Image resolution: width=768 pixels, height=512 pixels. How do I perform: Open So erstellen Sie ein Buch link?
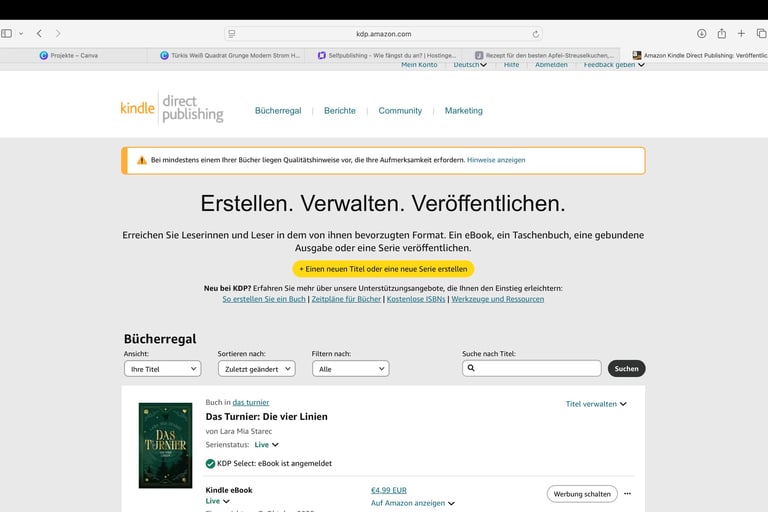click(x=264, y=299)
